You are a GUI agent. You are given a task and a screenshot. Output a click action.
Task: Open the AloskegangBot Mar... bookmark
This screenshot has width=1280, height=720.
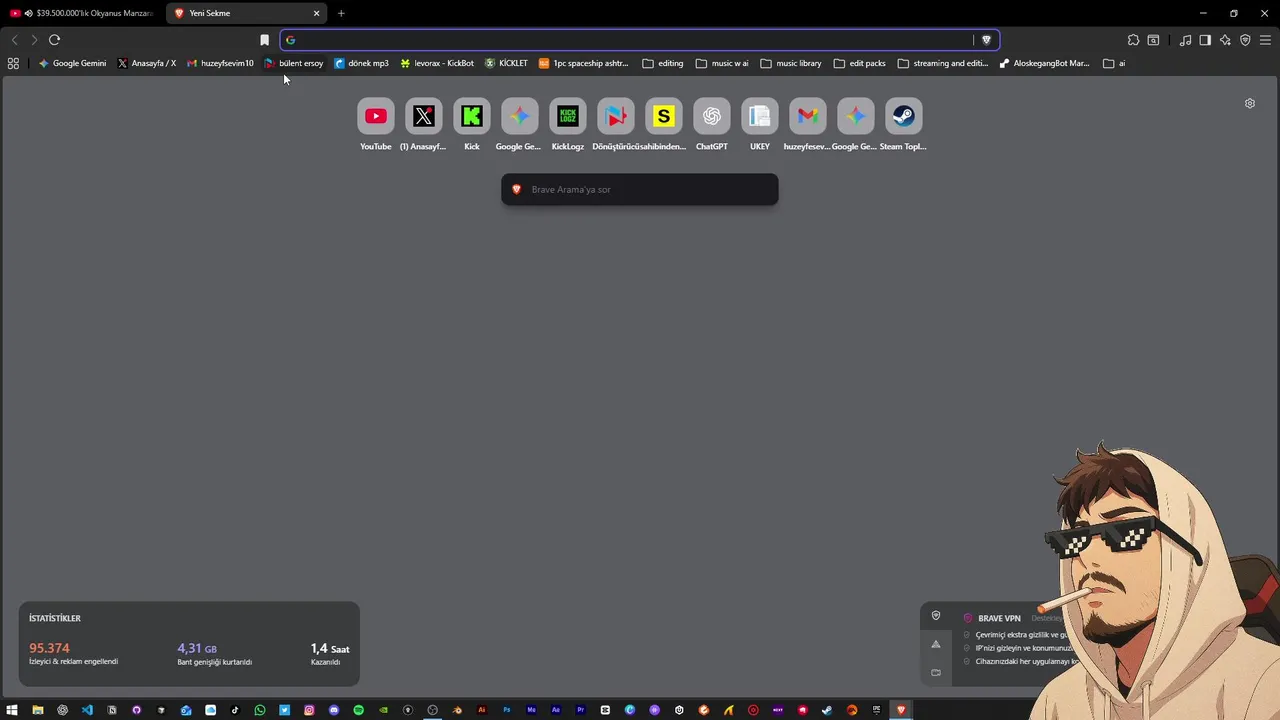pyautogui.click(x=1045, y=63)
